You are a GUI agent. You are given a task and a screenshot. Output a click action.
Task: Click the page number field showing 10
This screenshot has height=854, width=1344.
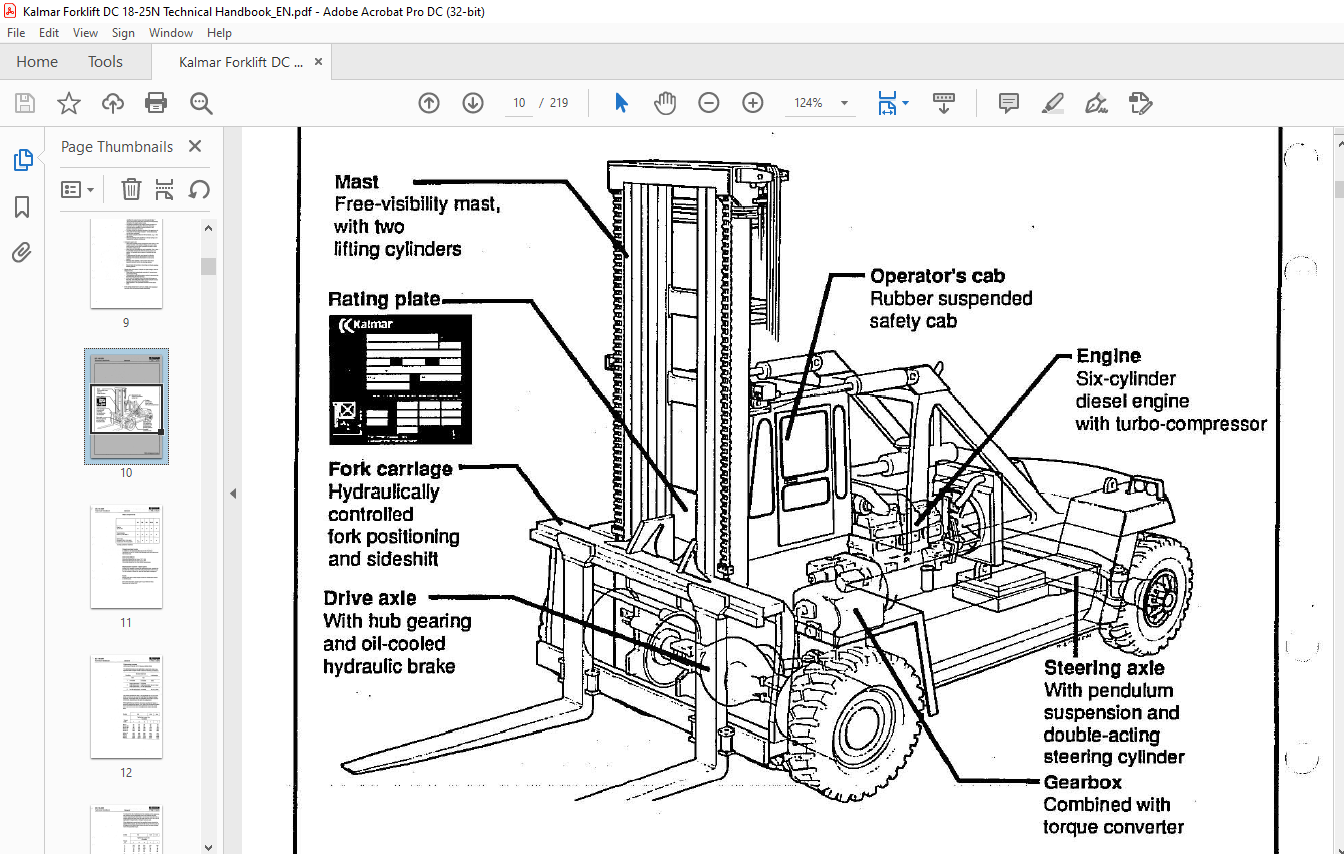pyautogui.click(x=518, y=103)
